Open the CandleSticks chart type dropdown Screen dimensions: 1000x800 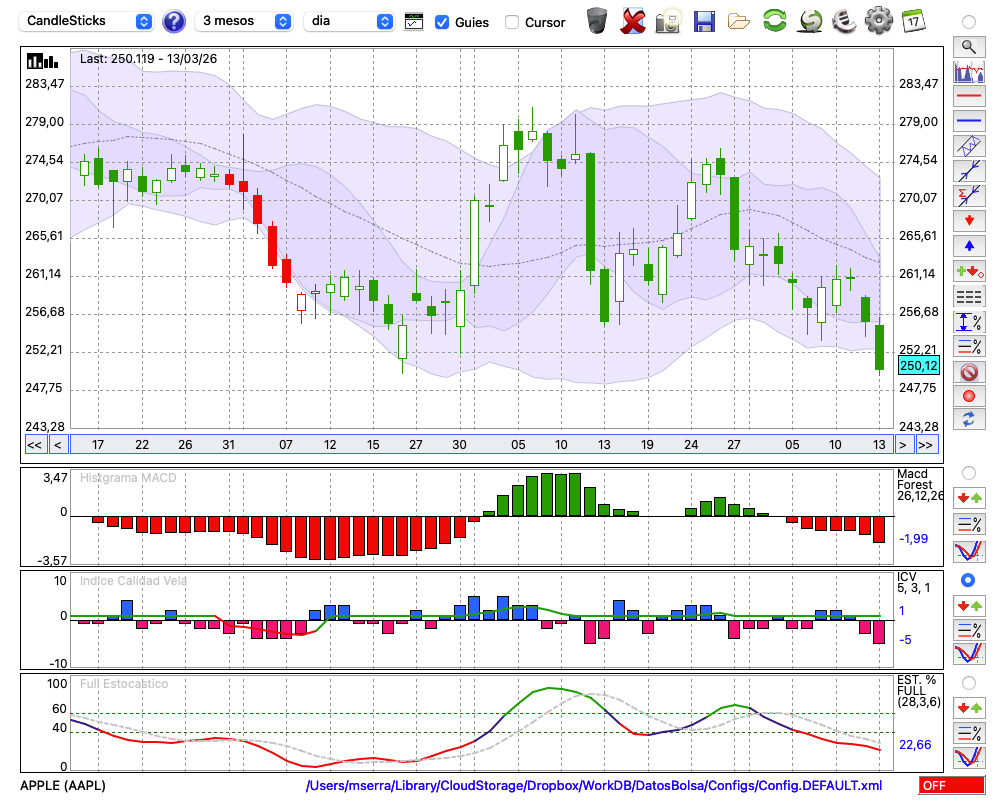pos(87,21)
